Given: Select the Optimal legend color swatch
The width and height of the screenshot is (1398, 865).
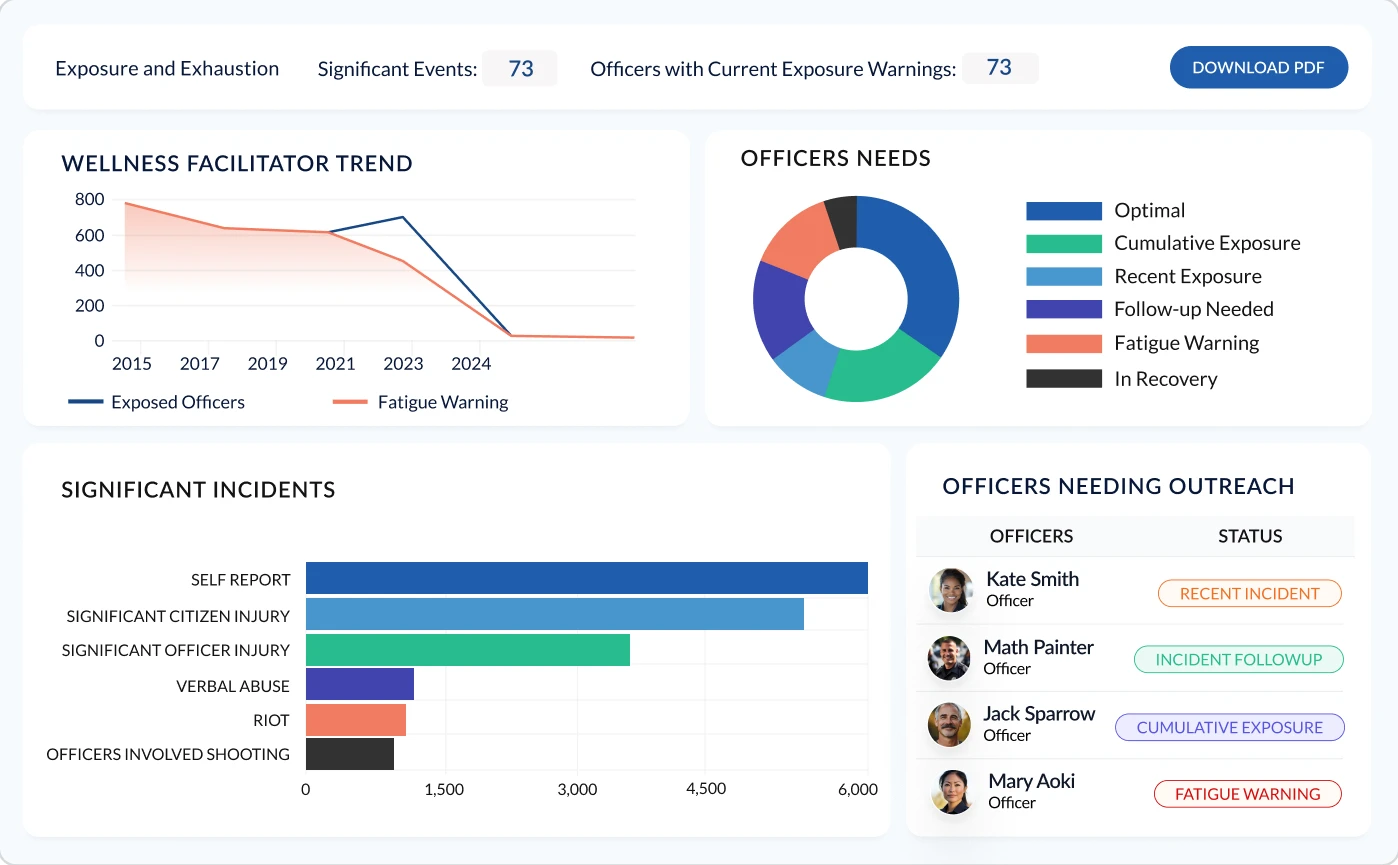Looking at the screenshot, I should (1064, 211).
